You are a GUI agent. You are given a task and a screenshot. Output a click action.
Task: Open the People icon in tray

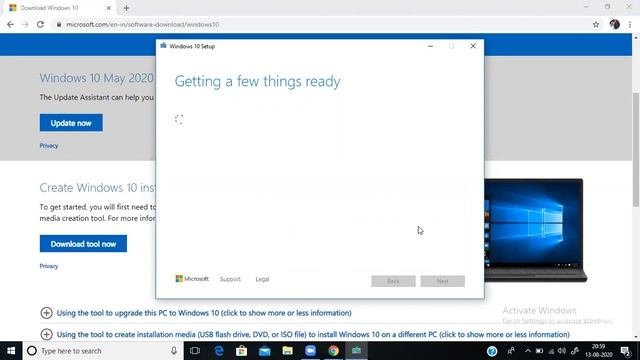(511, 351)
